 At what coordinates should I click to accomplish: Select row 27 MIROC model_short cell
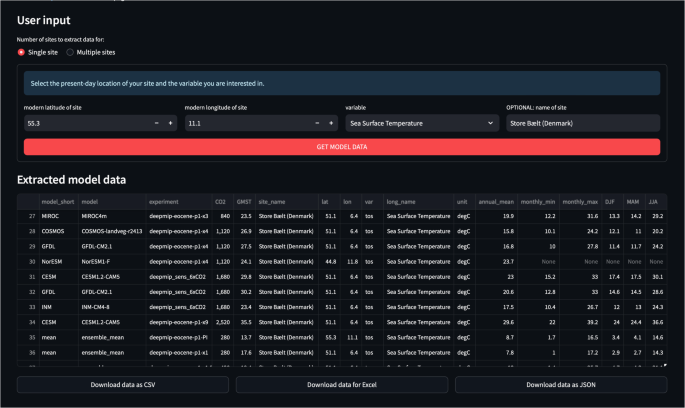click(x=59, y=216)
